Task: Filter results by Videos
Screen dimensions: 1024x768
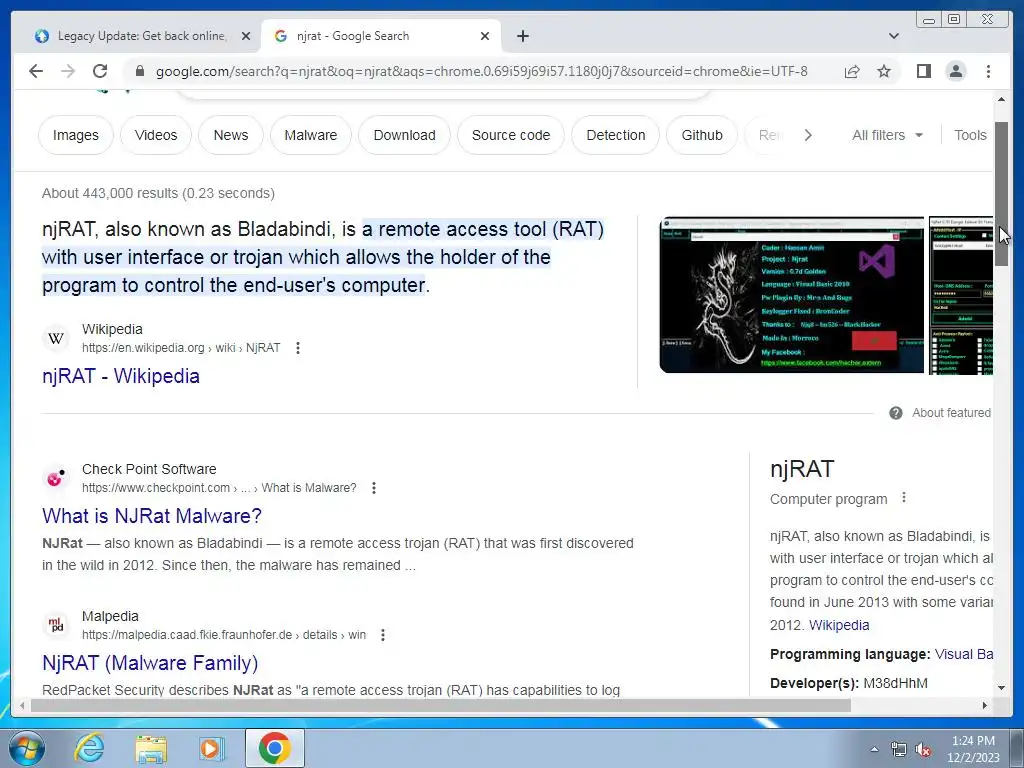Action: (x=156, y=135)
